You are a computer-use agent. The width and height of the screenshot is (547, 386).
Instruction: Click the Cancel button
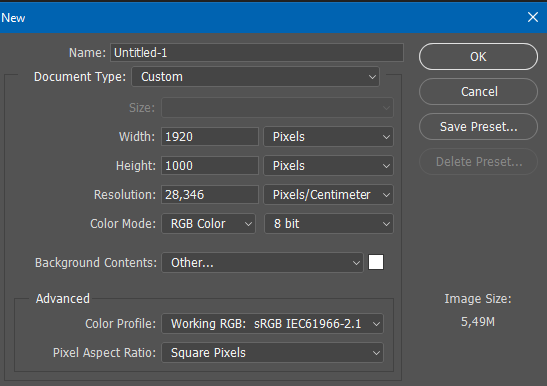pyautogui.click(x=478, y=91)
